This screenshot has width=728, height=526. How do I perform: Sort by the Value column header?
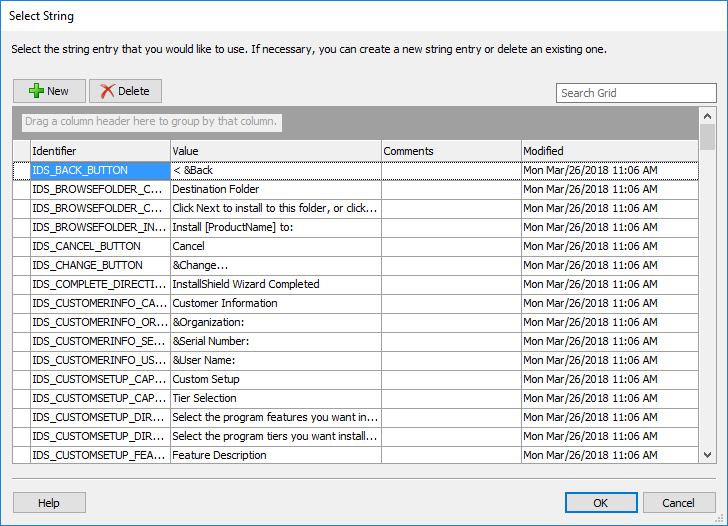(x=274, y=151)
